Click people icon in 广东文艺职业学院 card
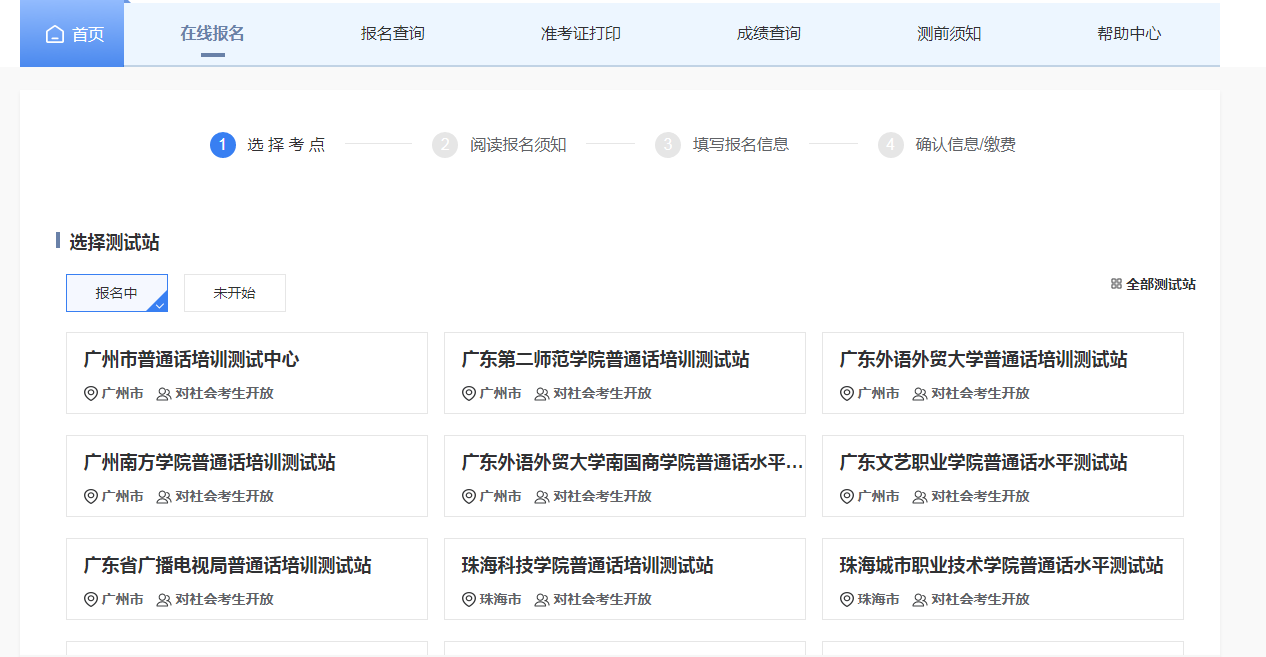Screen dimensions: 1266x657 pos(920,497)
